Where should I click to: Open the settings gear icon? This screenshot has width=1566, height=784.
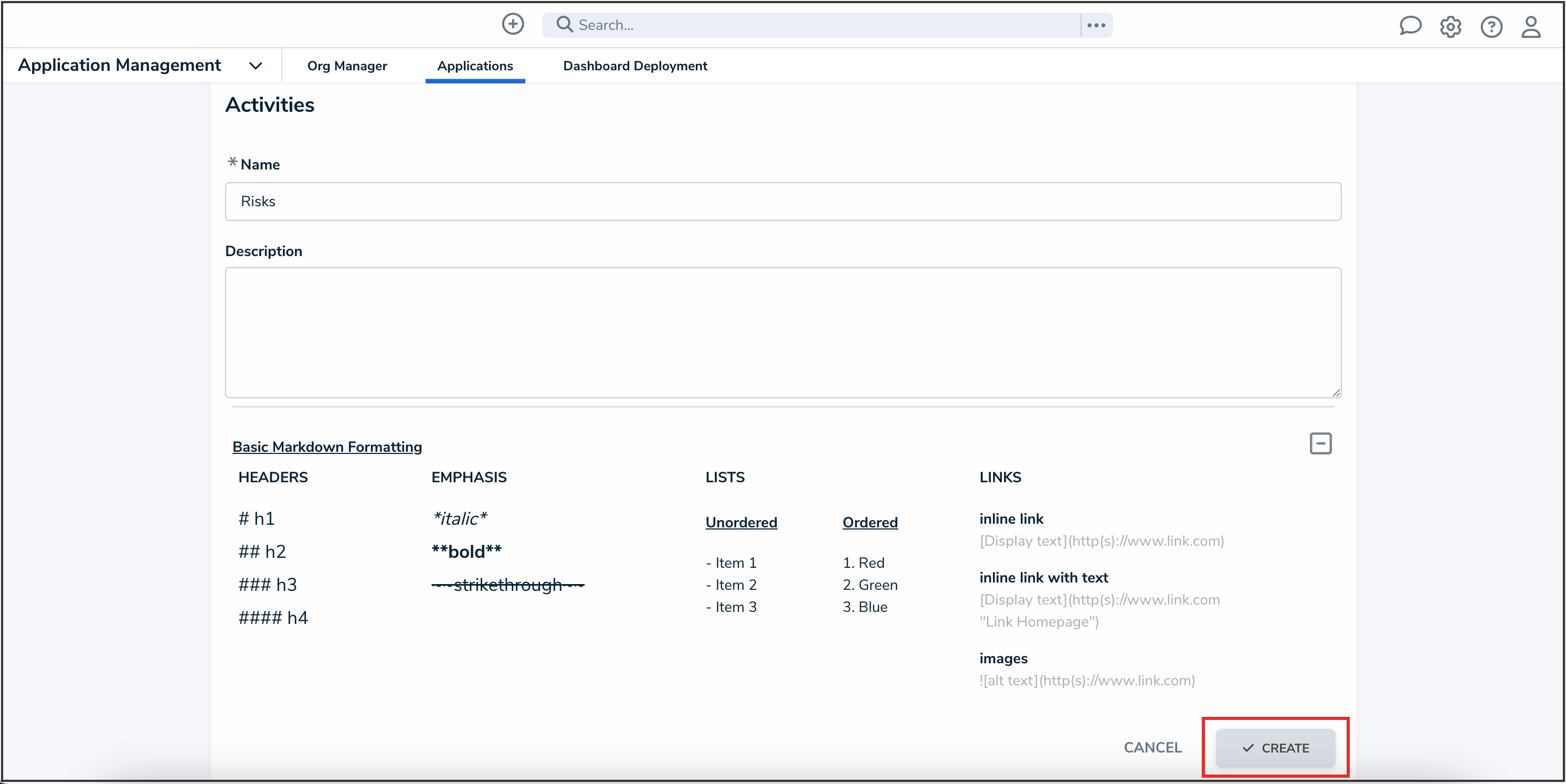1451,27
